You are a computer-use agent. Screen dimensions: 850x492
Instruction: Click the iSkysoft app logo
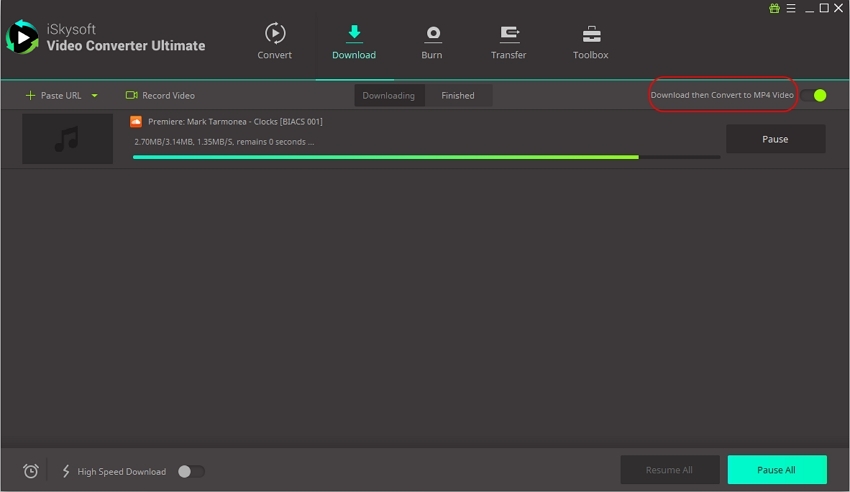(x=22, y=37)
